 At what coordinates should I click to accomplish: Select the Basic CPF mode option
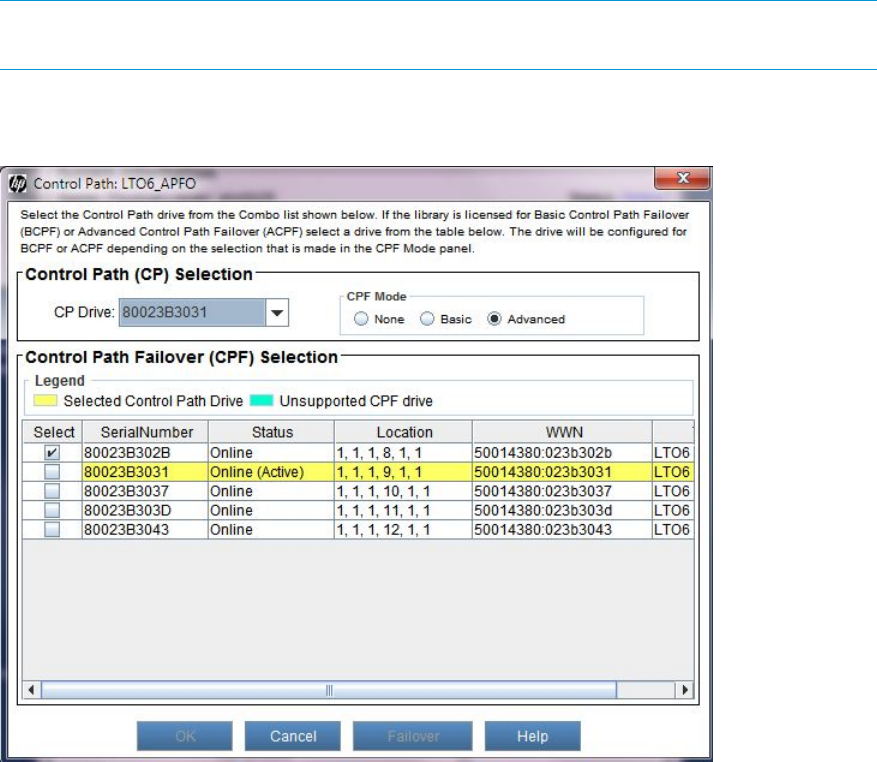pos(427,319)
